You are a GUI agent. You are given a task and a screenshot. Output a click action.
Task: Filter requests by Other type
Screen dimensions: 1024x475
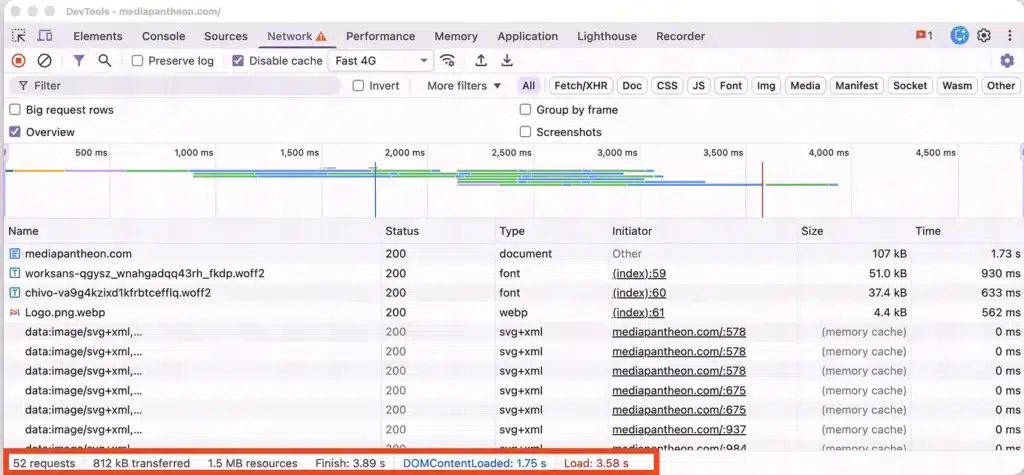[x=1001, y=86]
